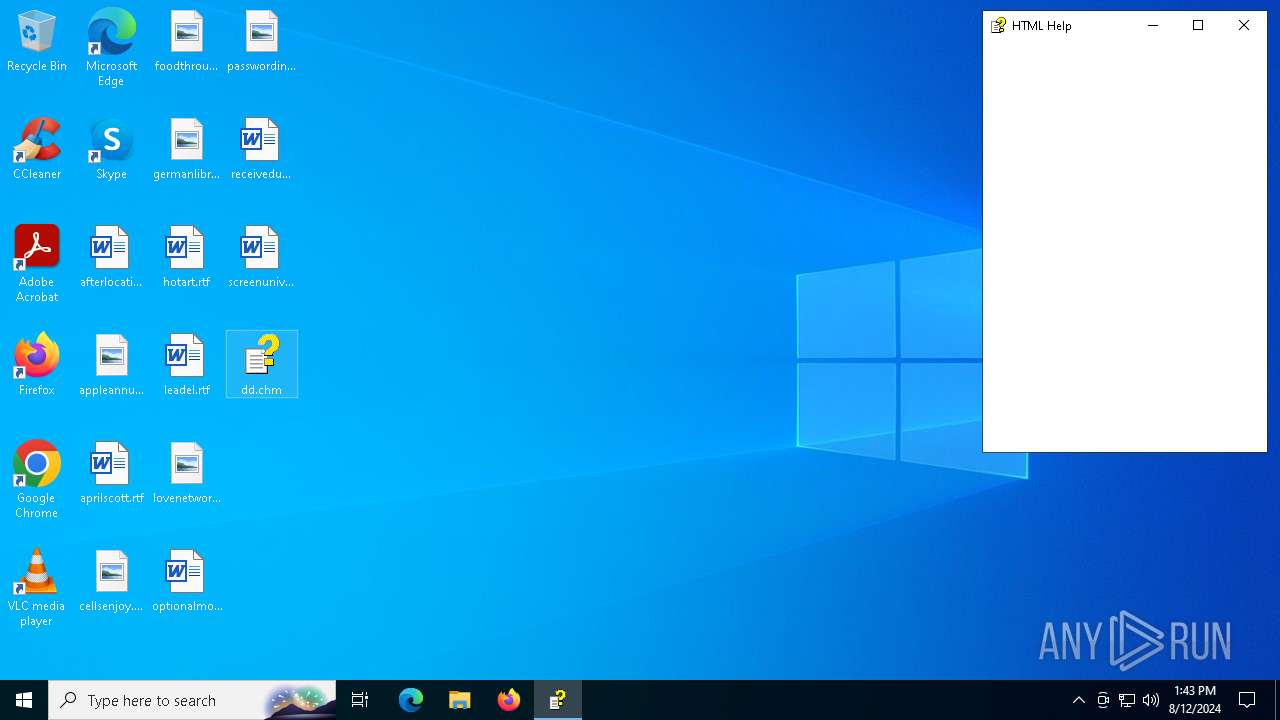Open the volume tray icon
1280x720 pixels.
[1151, 700]
